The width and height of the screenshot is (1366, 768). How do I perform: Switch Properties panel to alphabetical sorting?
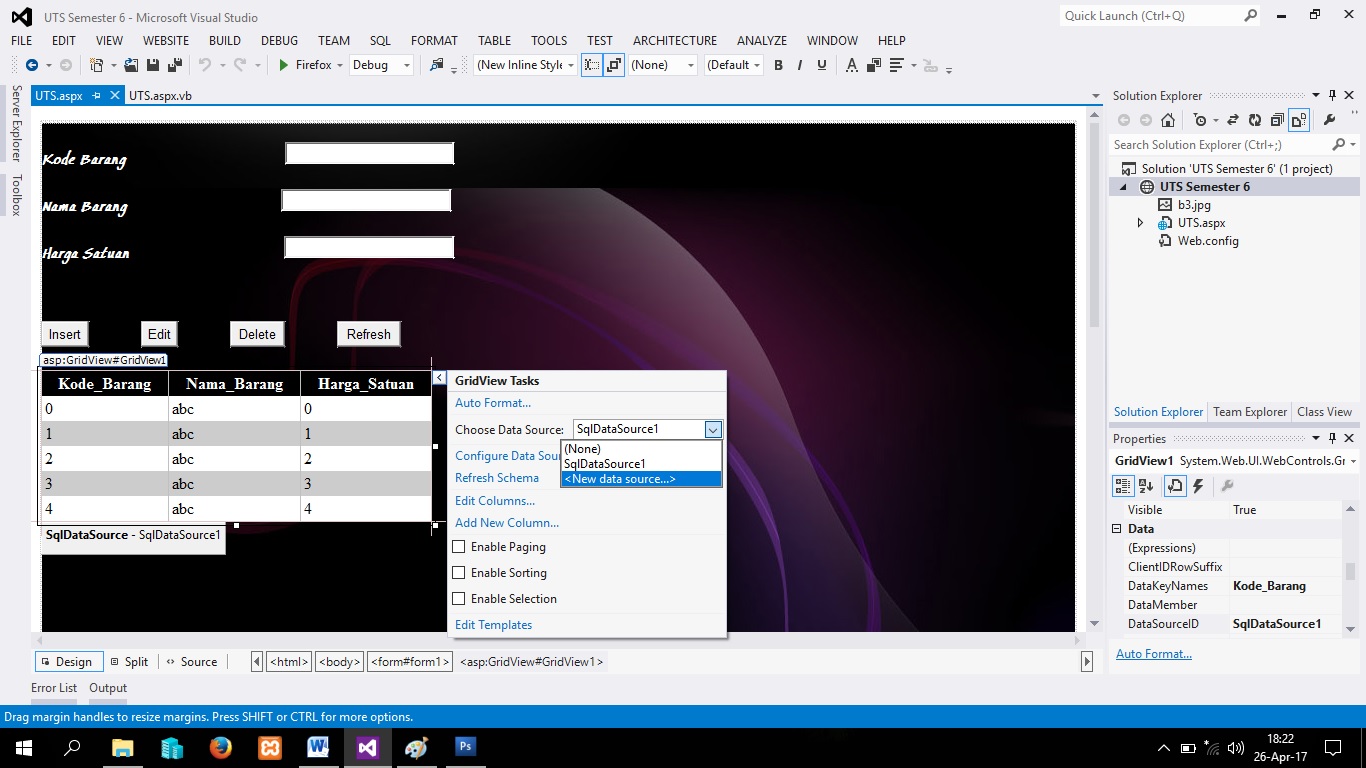coord(1145,486)
